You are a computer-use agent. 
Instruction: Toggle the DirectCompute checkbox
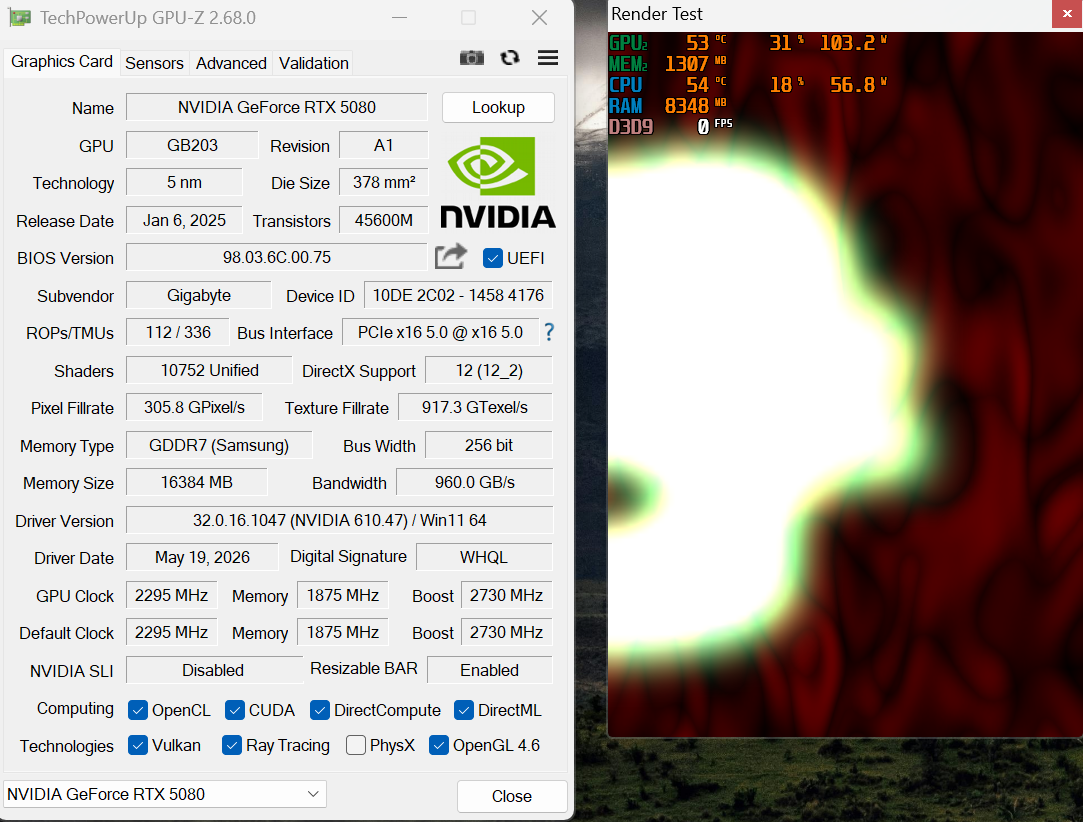click(320, 710)
